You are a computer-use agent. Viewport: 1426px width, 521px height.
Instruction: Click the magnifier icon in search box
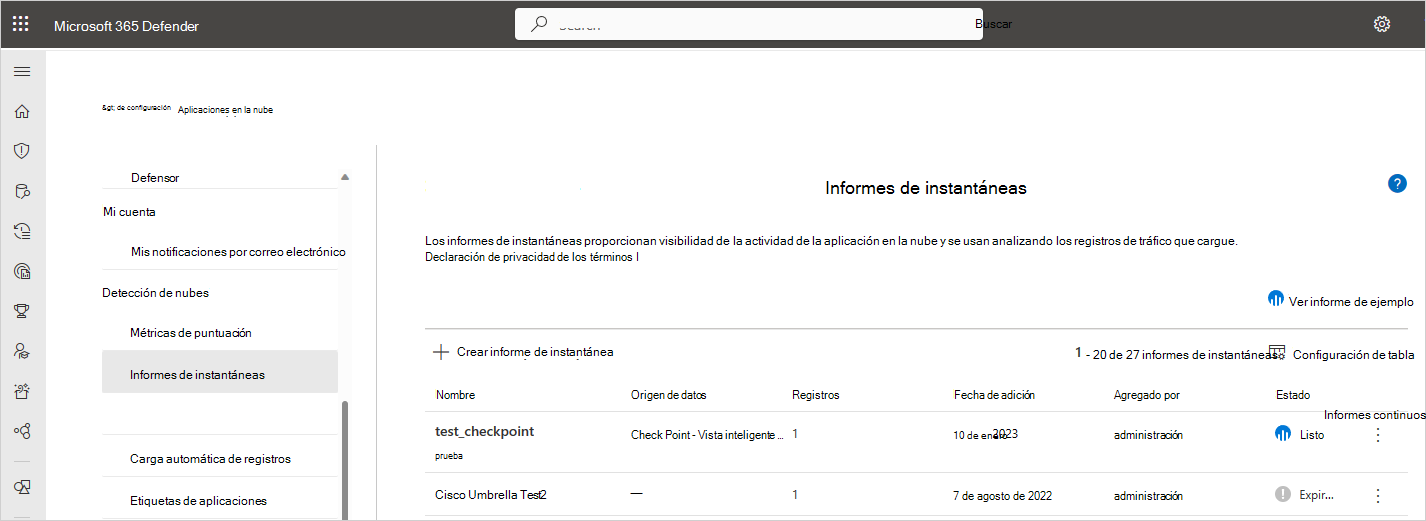tap(539, 25)
